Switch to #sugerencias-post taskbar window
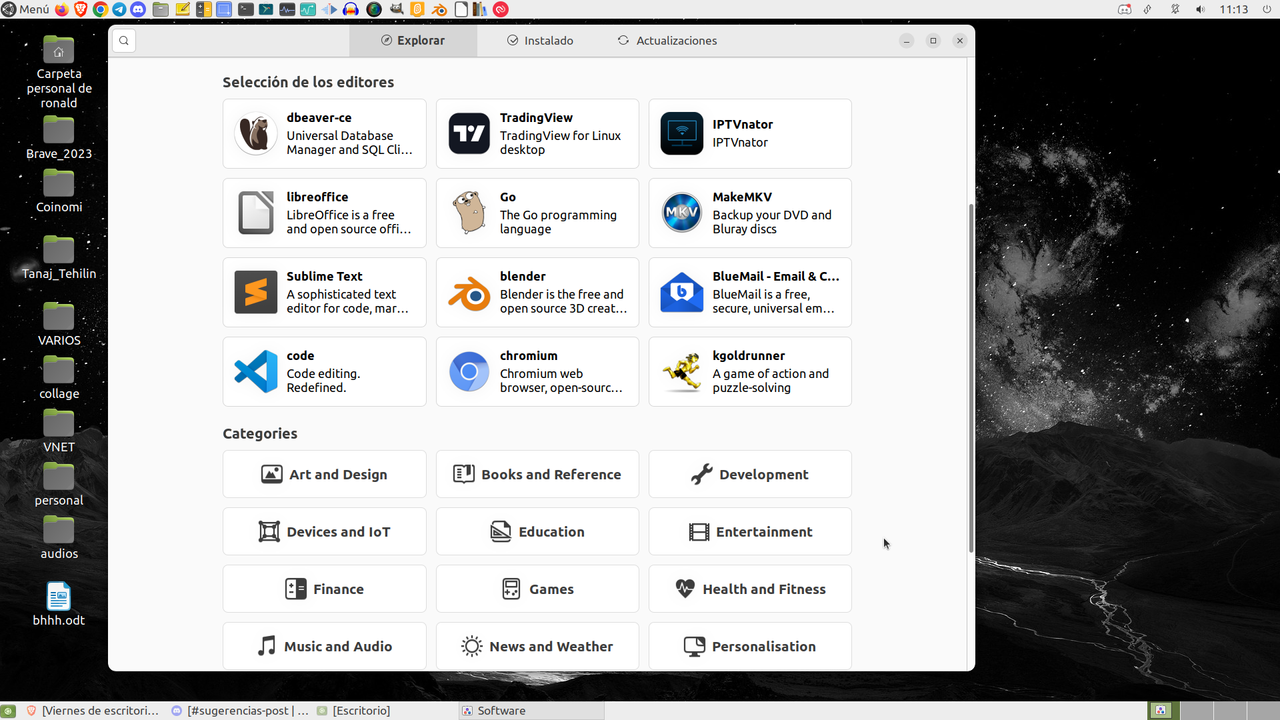 240,711
